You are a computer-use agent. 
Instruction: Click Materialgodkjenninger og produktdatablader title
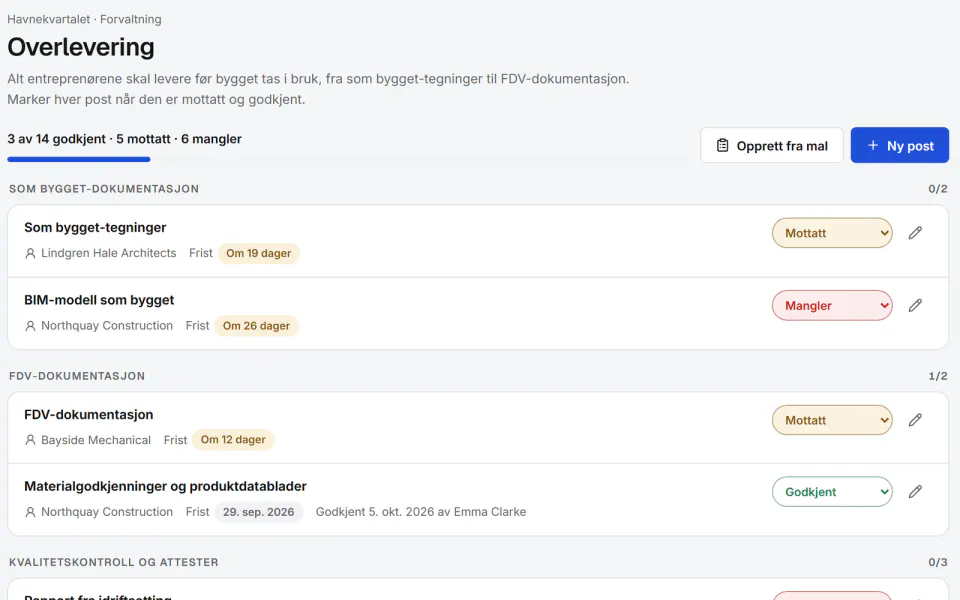click(165, 486)
